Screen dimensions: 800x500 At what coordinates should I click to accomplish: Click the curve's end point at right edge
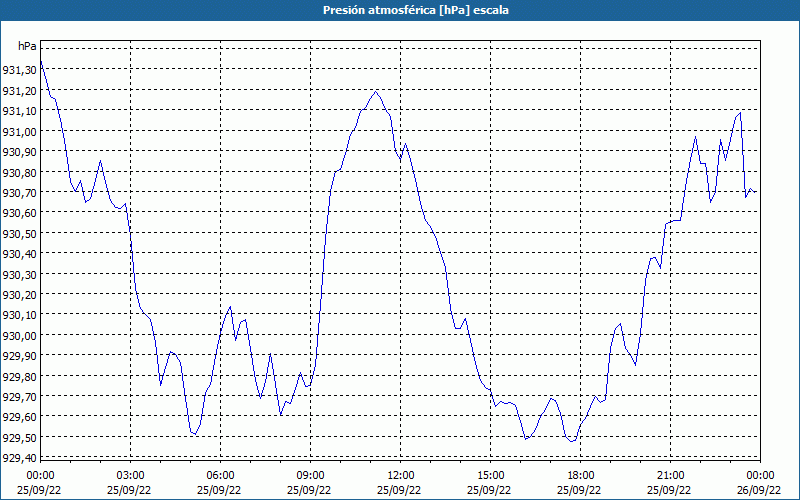coord(757,192)
